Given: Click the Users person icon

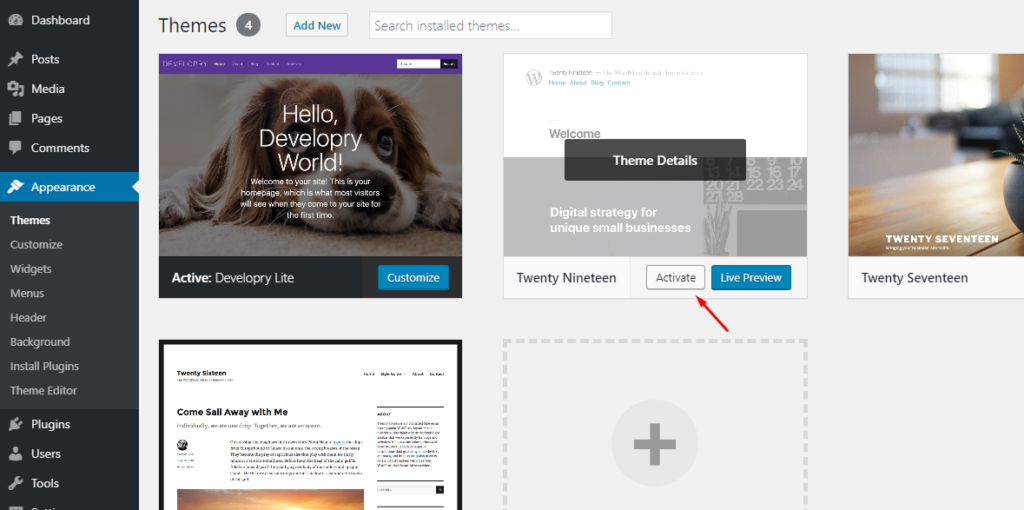Looking at the screenshot, I should [x=16, y=454].
